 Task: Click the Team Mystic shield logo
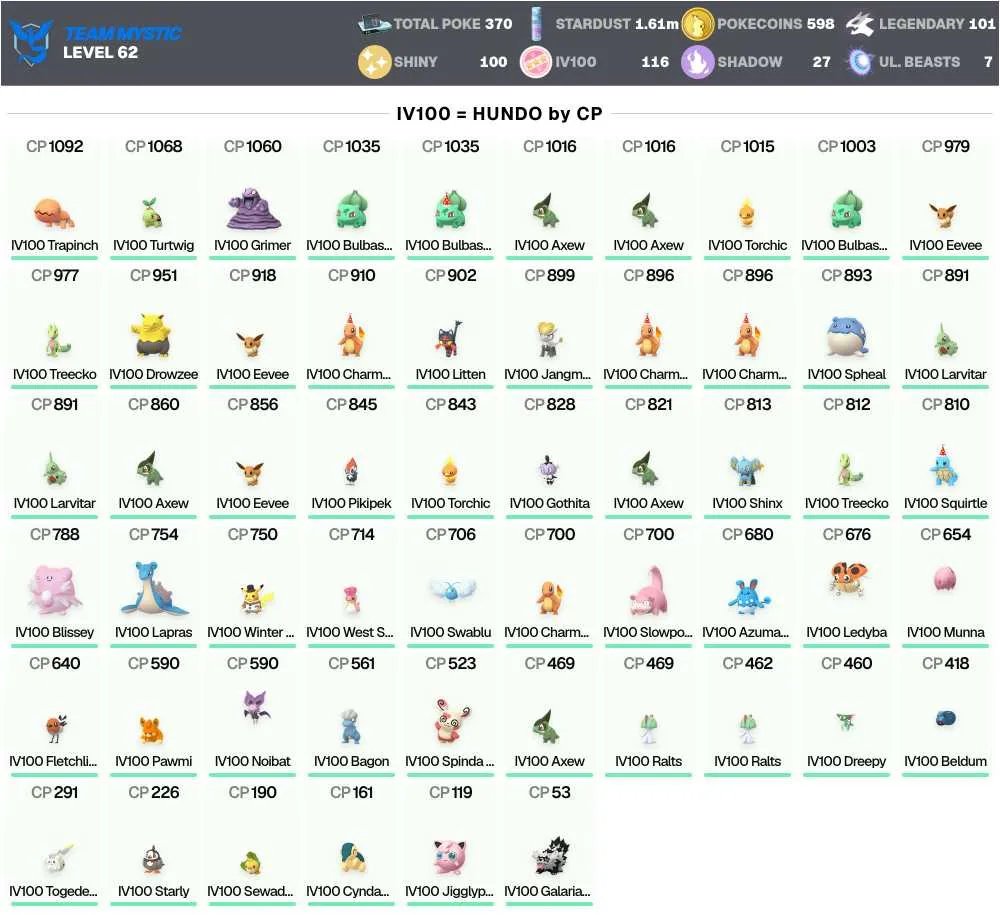[x=31, y=42]
